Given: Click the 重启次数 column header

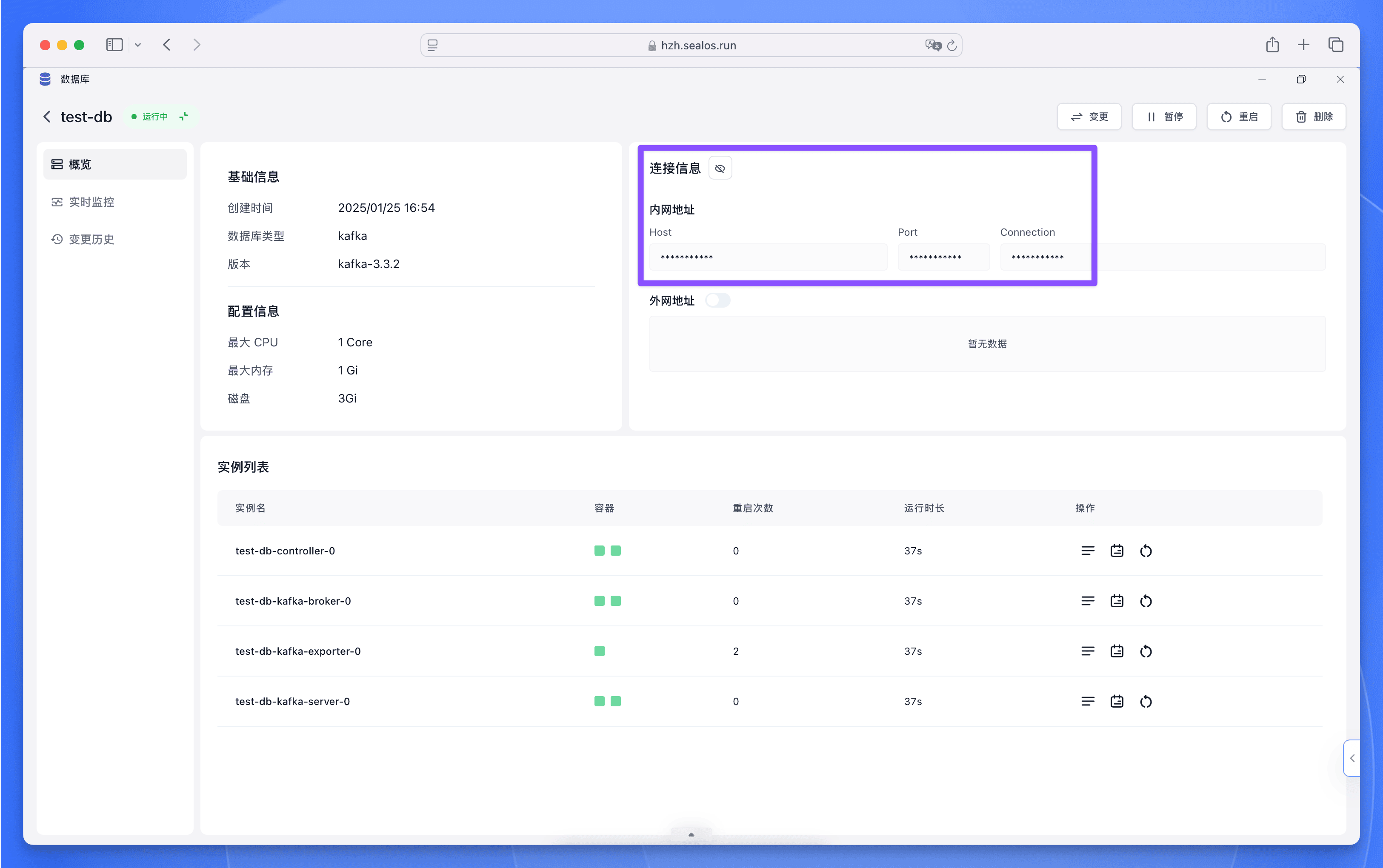Looking at the screenshot, I should [x=753, y=508].
